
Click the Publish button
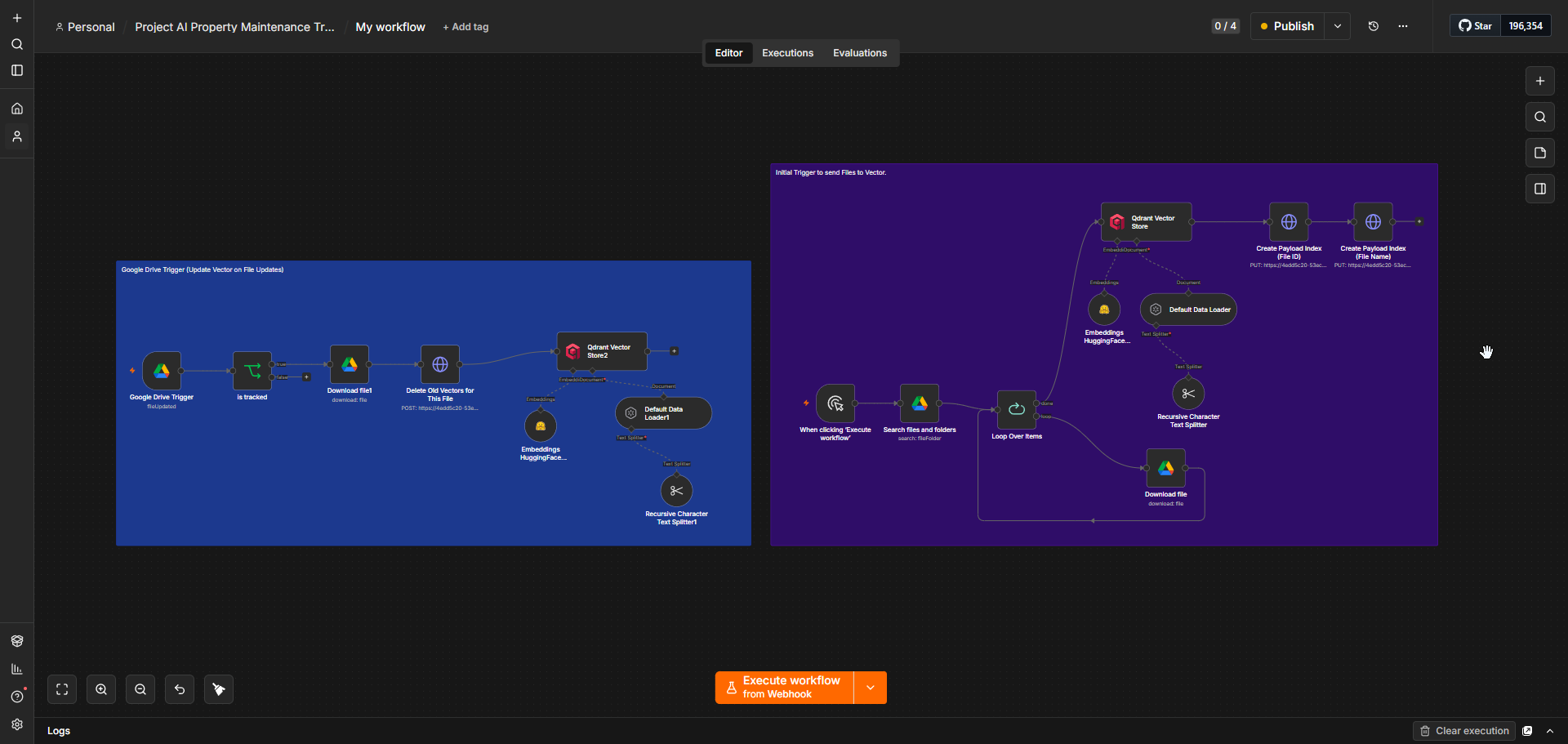1288,26
